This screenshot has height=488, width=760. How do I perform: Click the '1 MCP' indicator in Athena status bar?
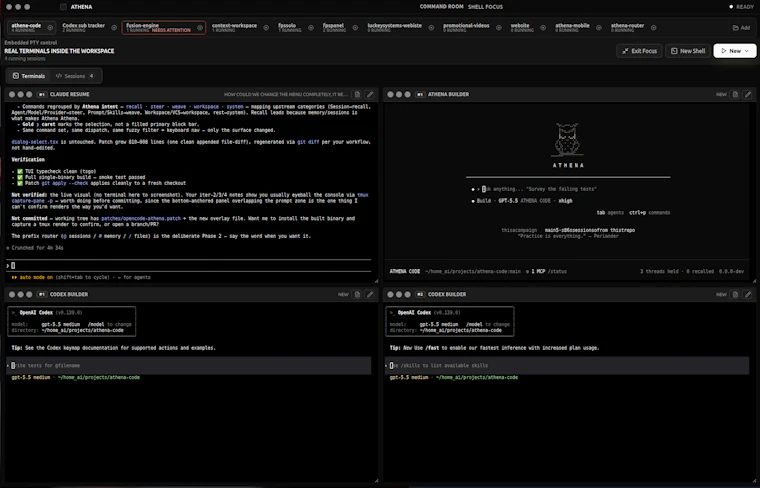535,271
